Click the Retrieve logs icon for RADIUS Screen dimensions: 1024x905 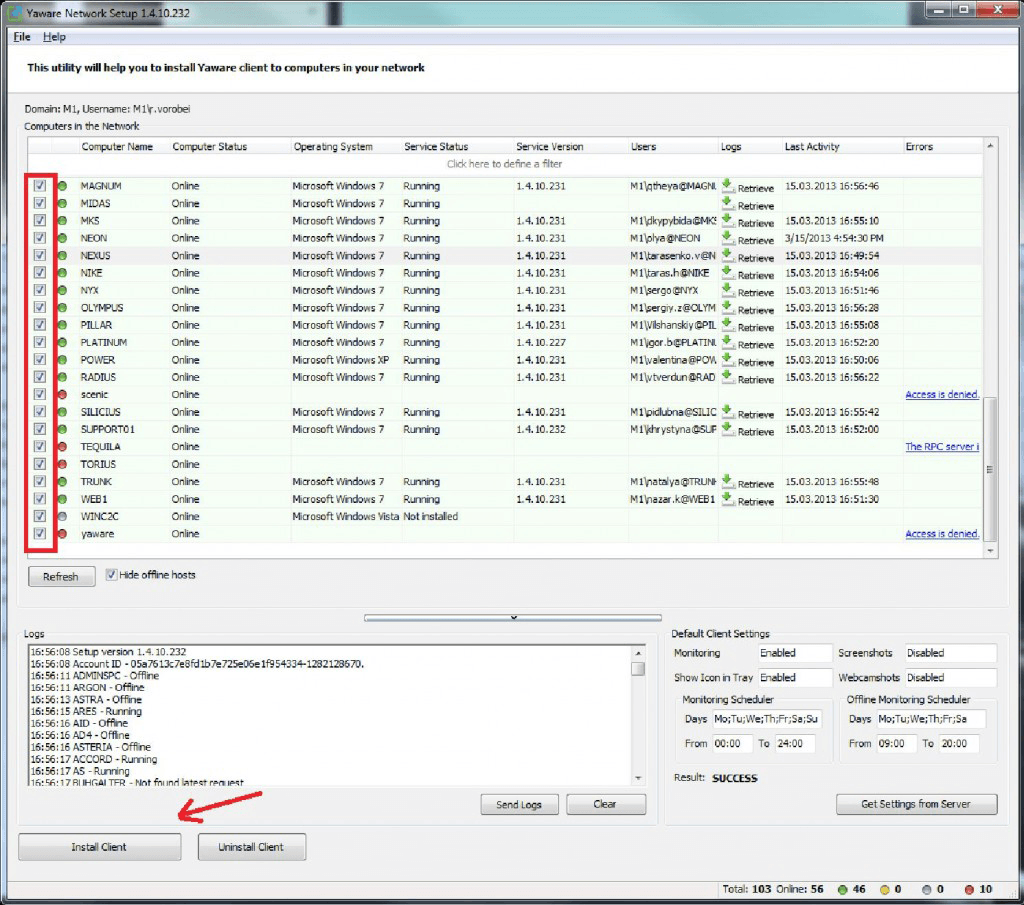point(727,377)
